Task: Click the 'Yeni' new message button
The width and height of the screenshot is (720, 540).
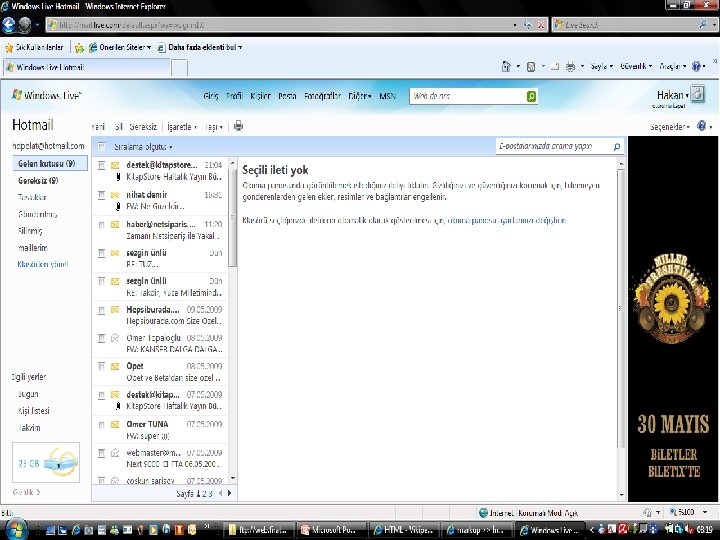Action: (98, 127)
